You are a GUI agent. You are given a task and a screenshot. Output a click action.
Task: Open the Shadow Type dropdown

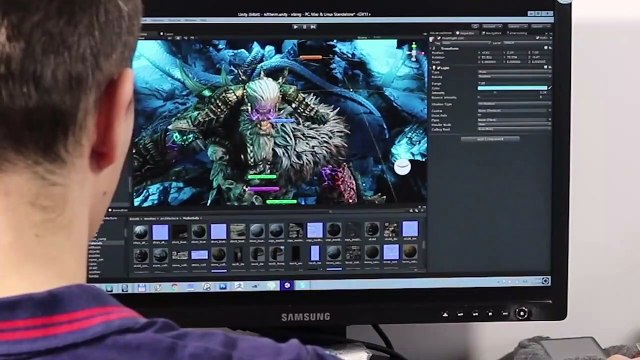pyautogui.click(x=515, y=104)
